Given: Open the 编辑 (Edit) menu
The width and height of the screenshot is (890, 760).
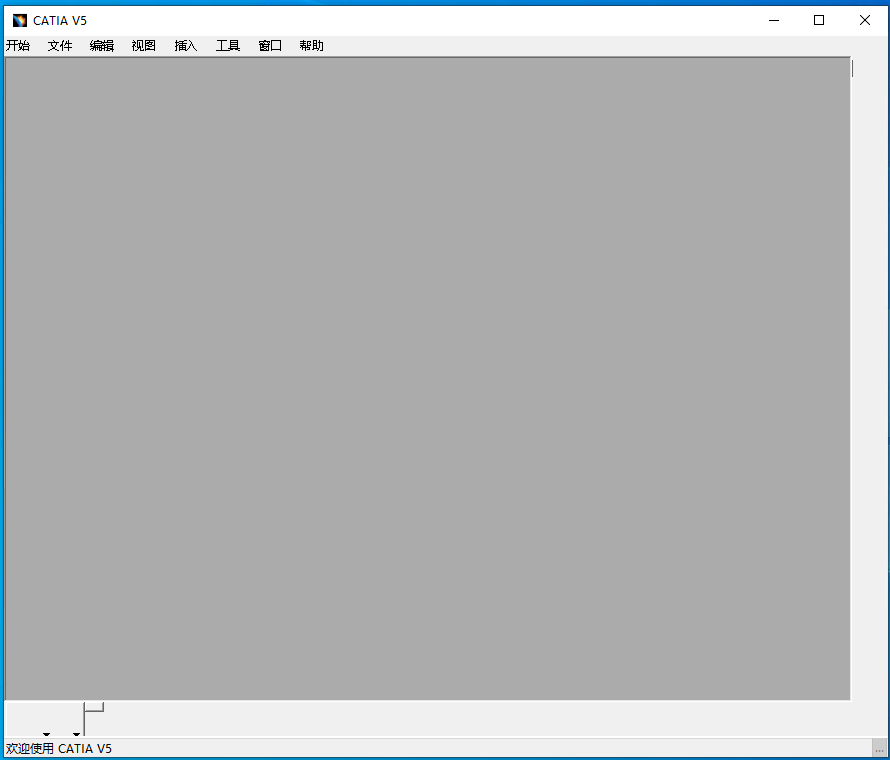Looking at the screenshot, I should 102,46.
